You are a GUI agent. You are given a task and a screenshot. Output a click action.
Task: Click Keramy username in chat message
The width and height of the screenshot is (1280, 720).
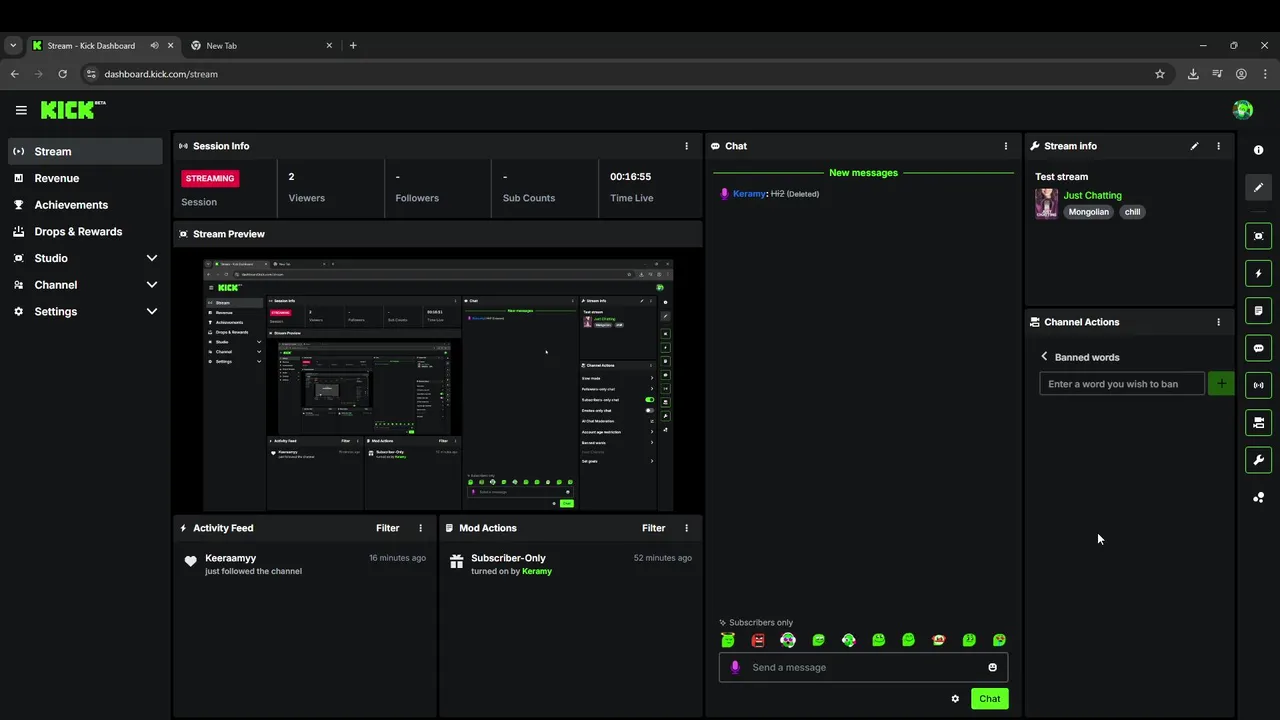point(749,194)
